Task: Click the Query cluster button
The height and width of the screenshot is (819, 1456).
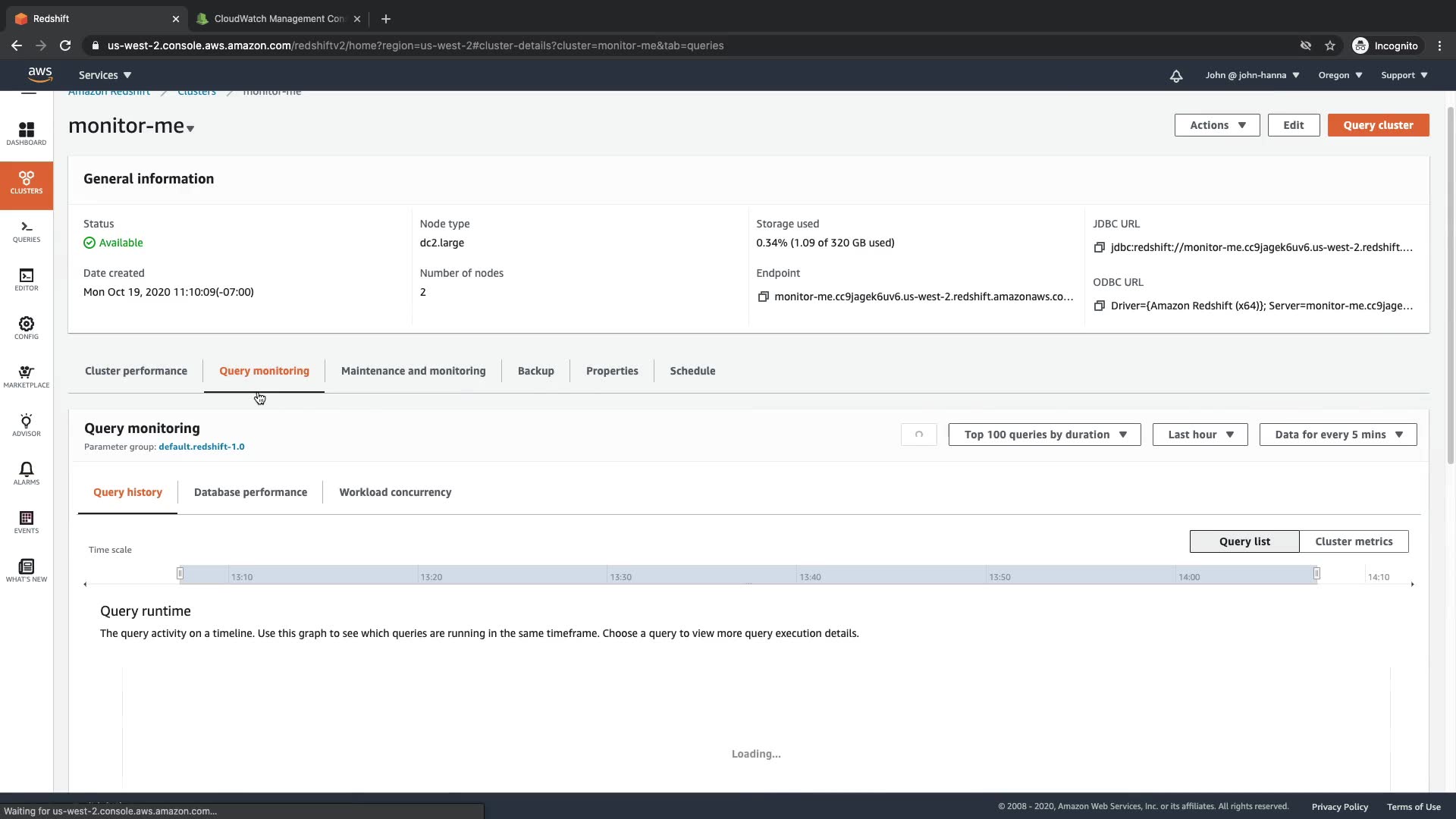Action: [1377, 125]
